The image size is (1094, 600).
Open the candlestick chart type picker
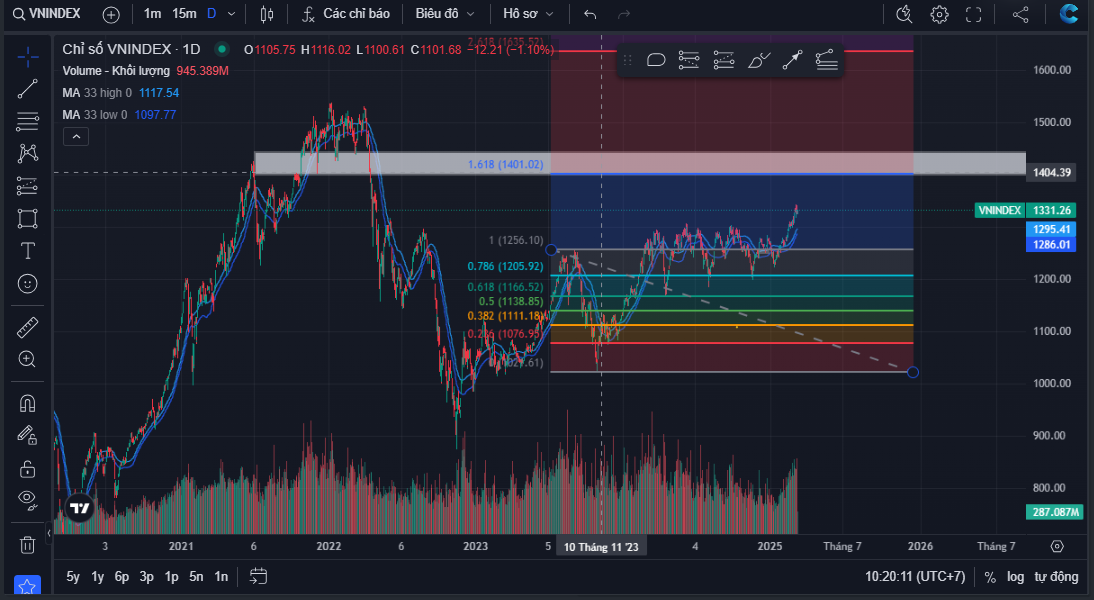pos(267,14)
